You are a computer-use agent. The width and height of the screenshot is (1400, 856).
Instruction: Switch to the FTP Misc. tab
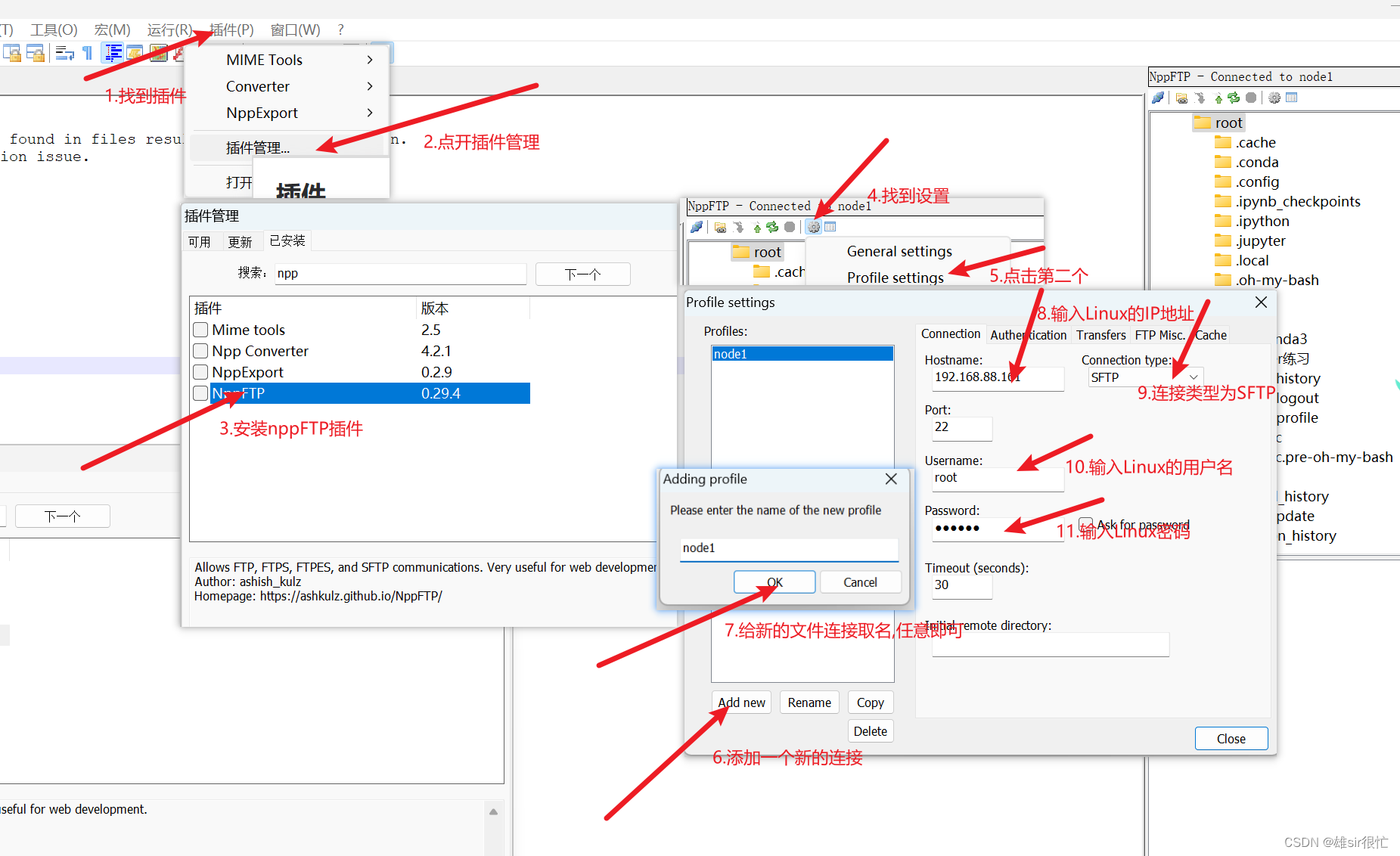1159,335
